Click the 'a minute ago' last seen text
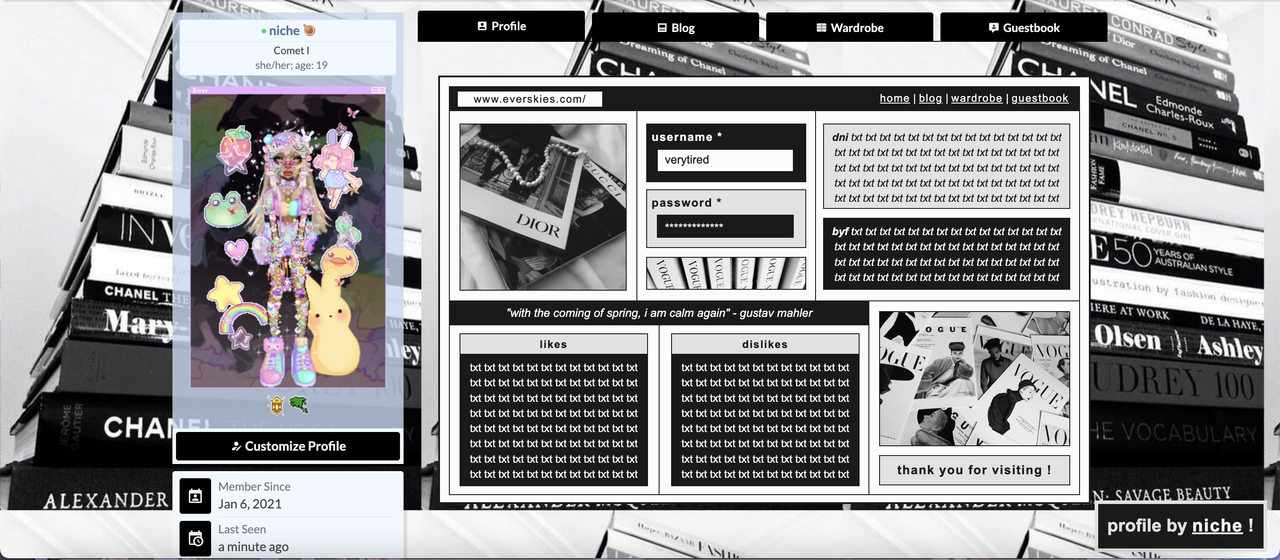1280x560 pixels. [254, 547]
